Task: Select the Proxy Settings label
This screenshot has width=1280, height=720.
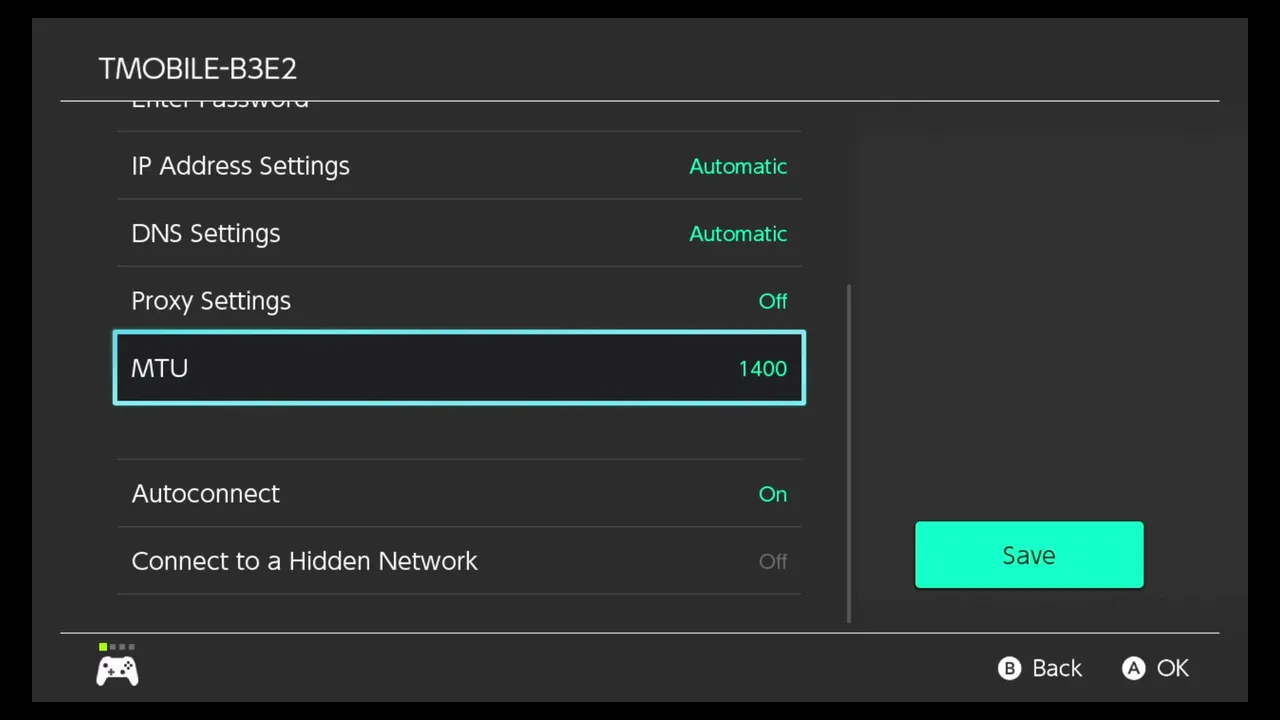Action: coord(211,301)
